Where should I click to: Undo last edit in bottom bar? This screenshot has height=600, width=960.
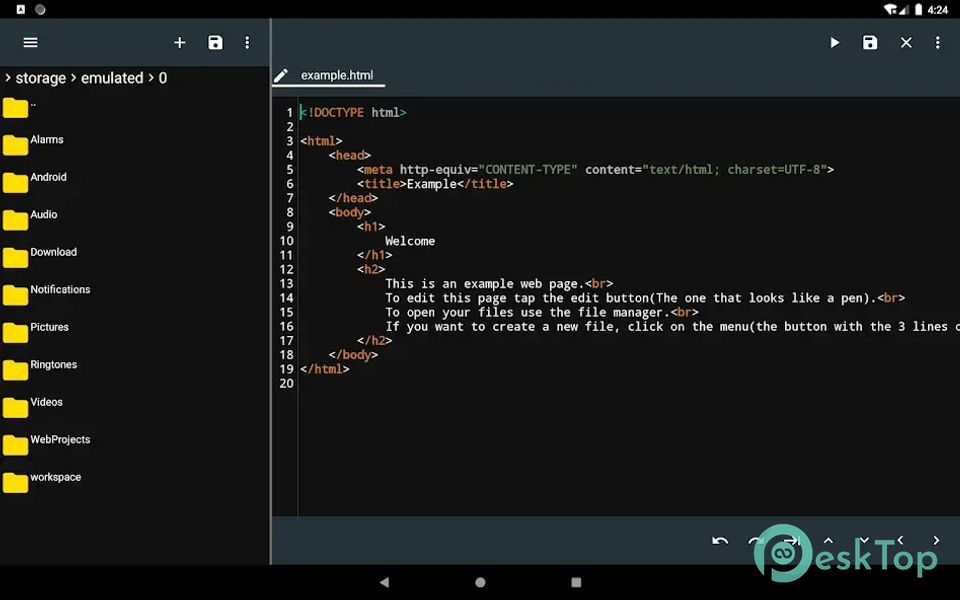coord(720,541)
